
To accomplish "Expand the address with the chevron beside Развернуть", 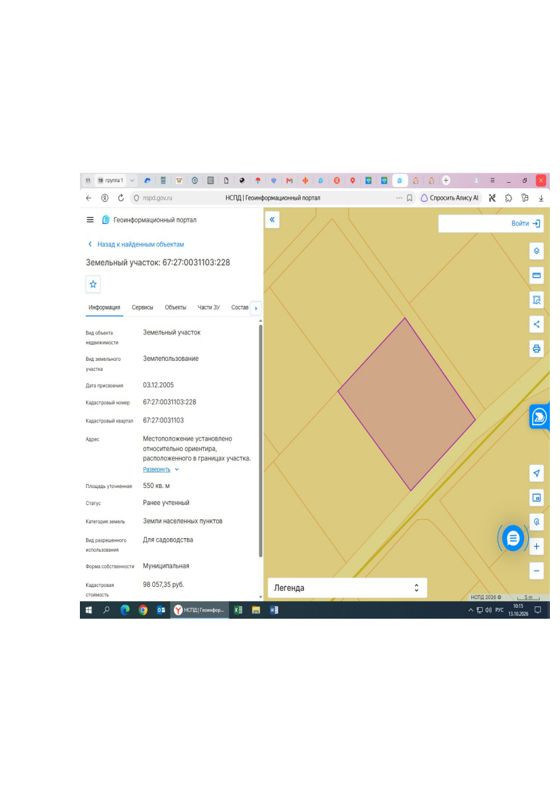I will click(177, 470).
